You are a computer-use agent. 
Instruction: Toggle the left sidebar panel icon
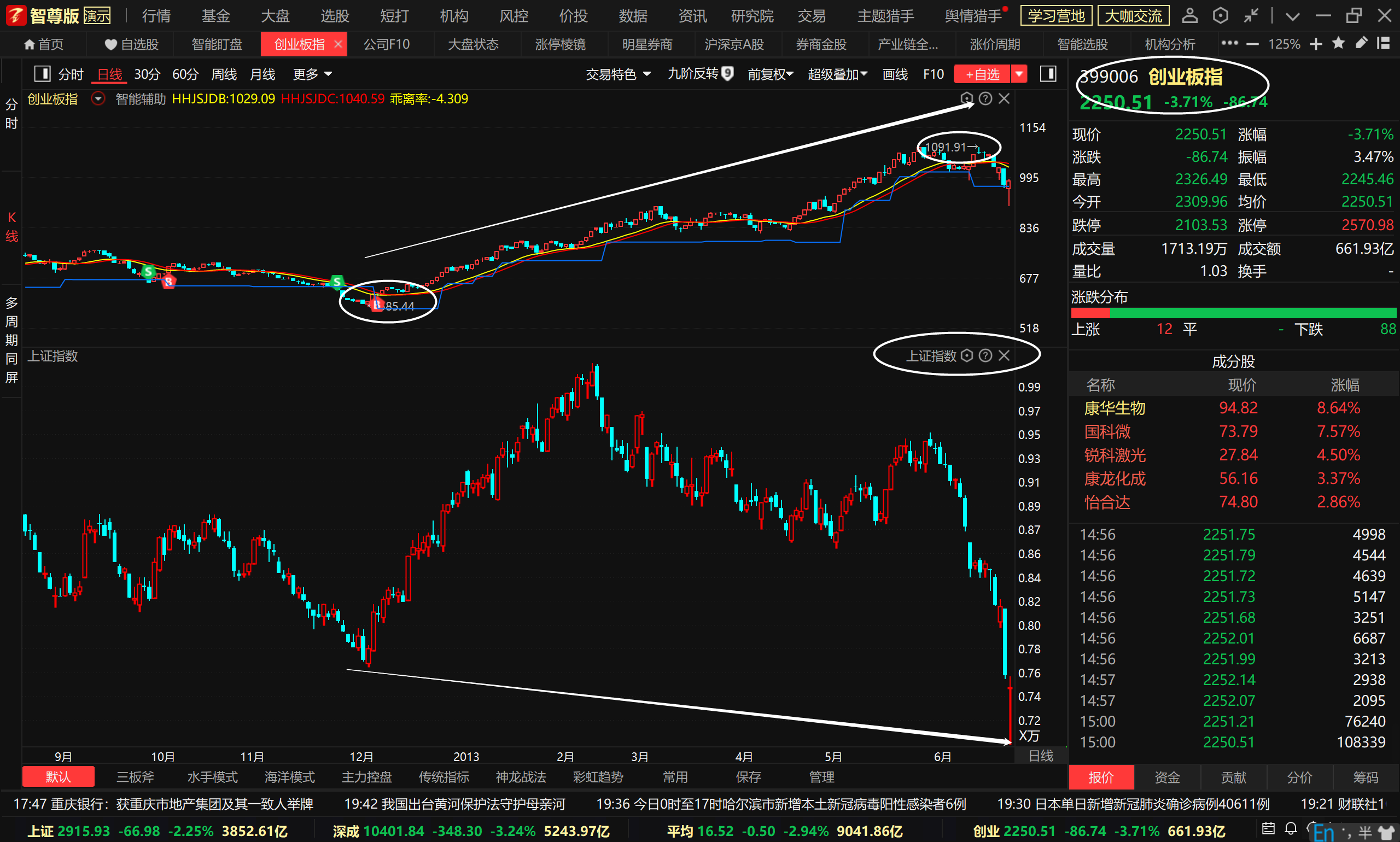pos(43,74)
